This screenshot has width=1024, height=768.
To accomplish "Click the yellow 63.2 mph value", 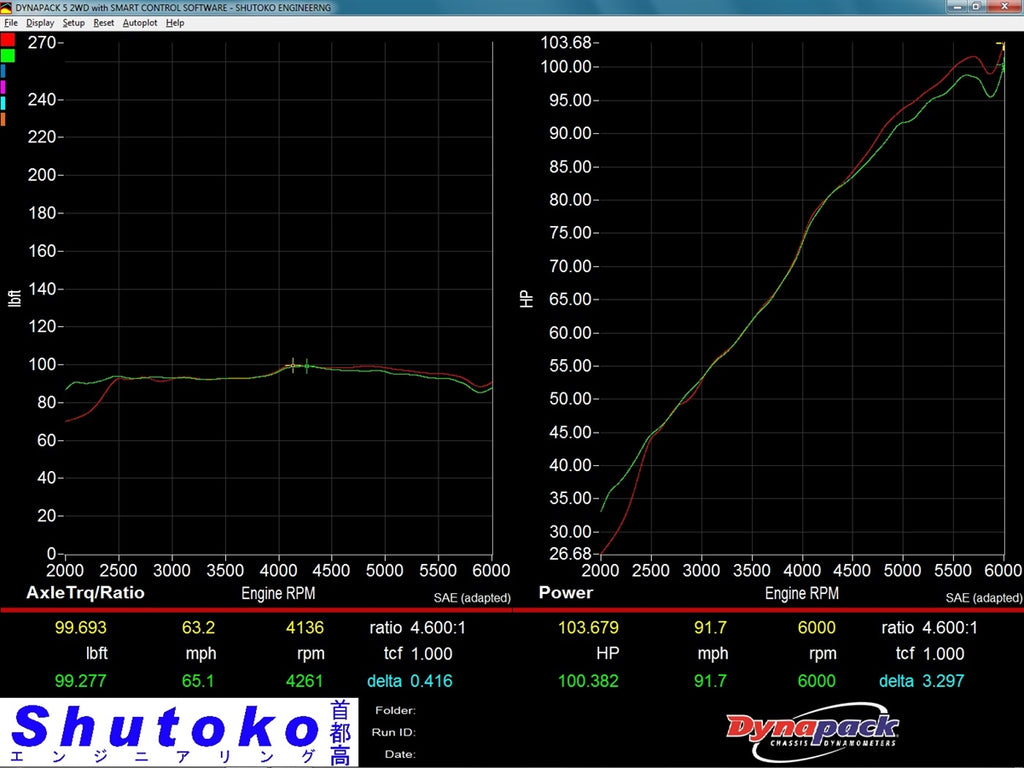I will [x=199, y=628].
